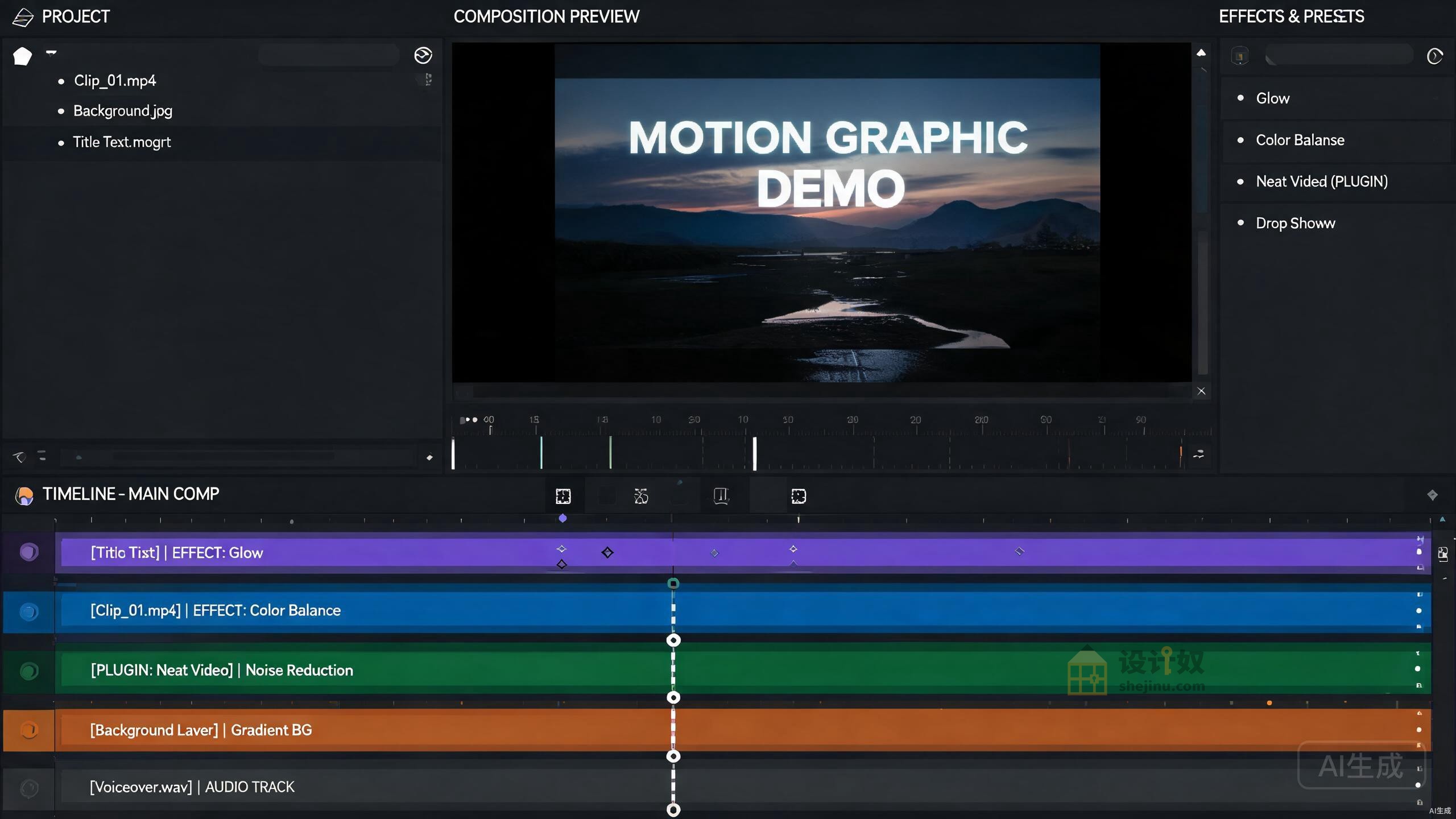The width and height of the screenshot is (1456, 819).
Task: Click the teal playhead handle above the Clip_01 track
Action: point(673,584)
